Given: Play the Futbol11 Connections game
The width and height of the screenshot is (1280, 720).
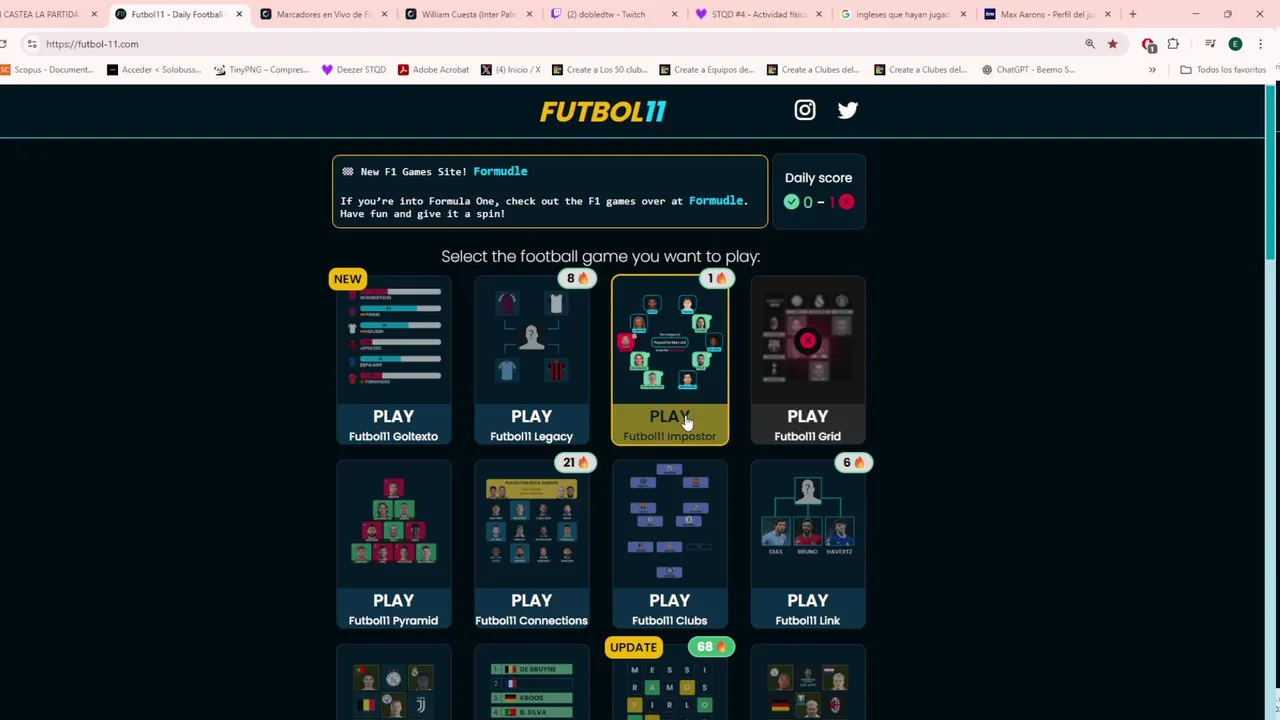Looking at the screenshot, I should 531,544.
